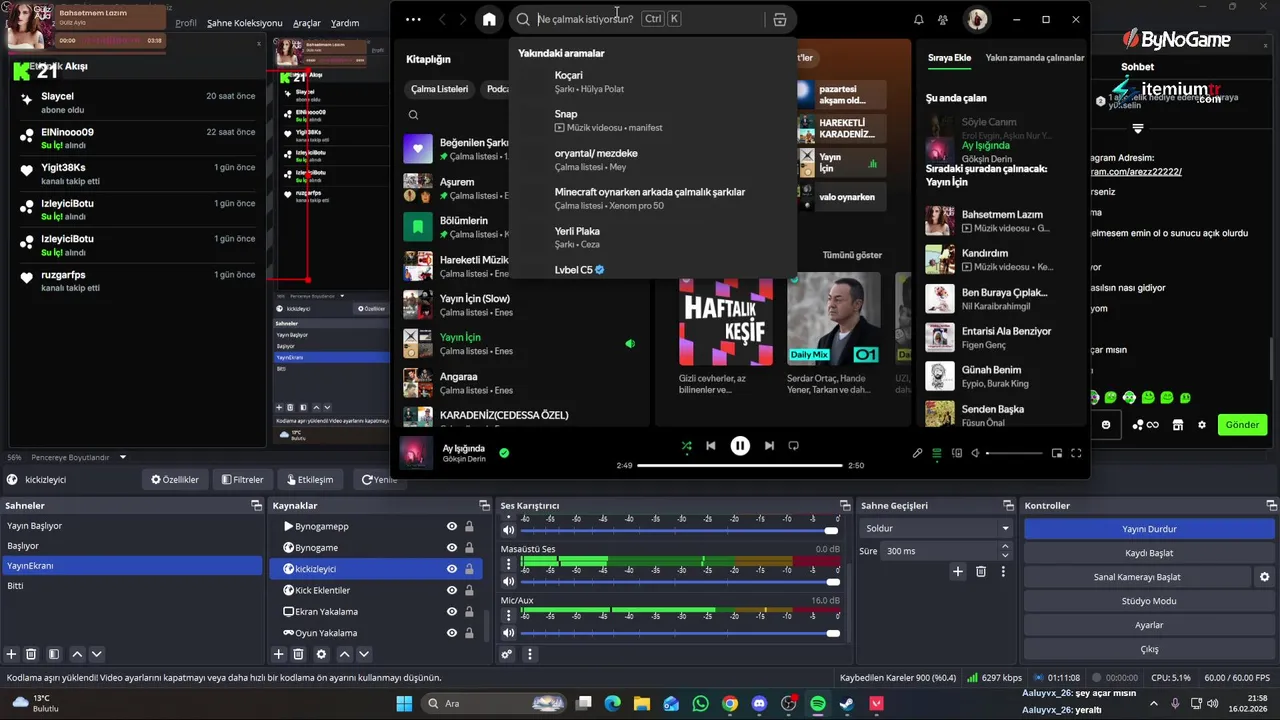The image size is (1280, 720).
Task: Open the Haftalık Keşif cover thumbnail
Action: pos(725,322)
